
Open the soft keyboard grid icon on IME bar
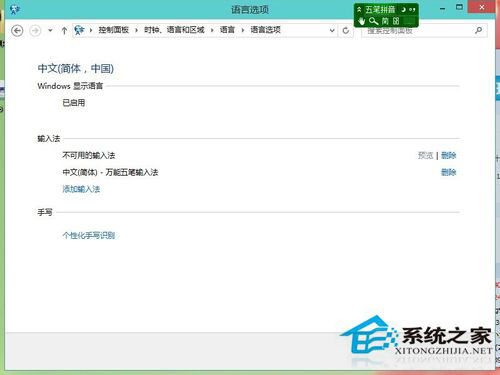click(396, 21)
